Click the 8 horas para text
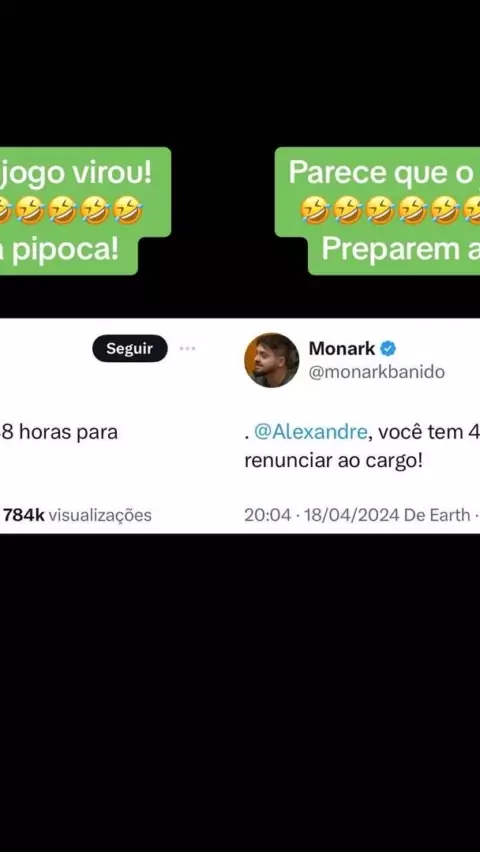This screenshot has height=852, width=480. pos(60,433)
